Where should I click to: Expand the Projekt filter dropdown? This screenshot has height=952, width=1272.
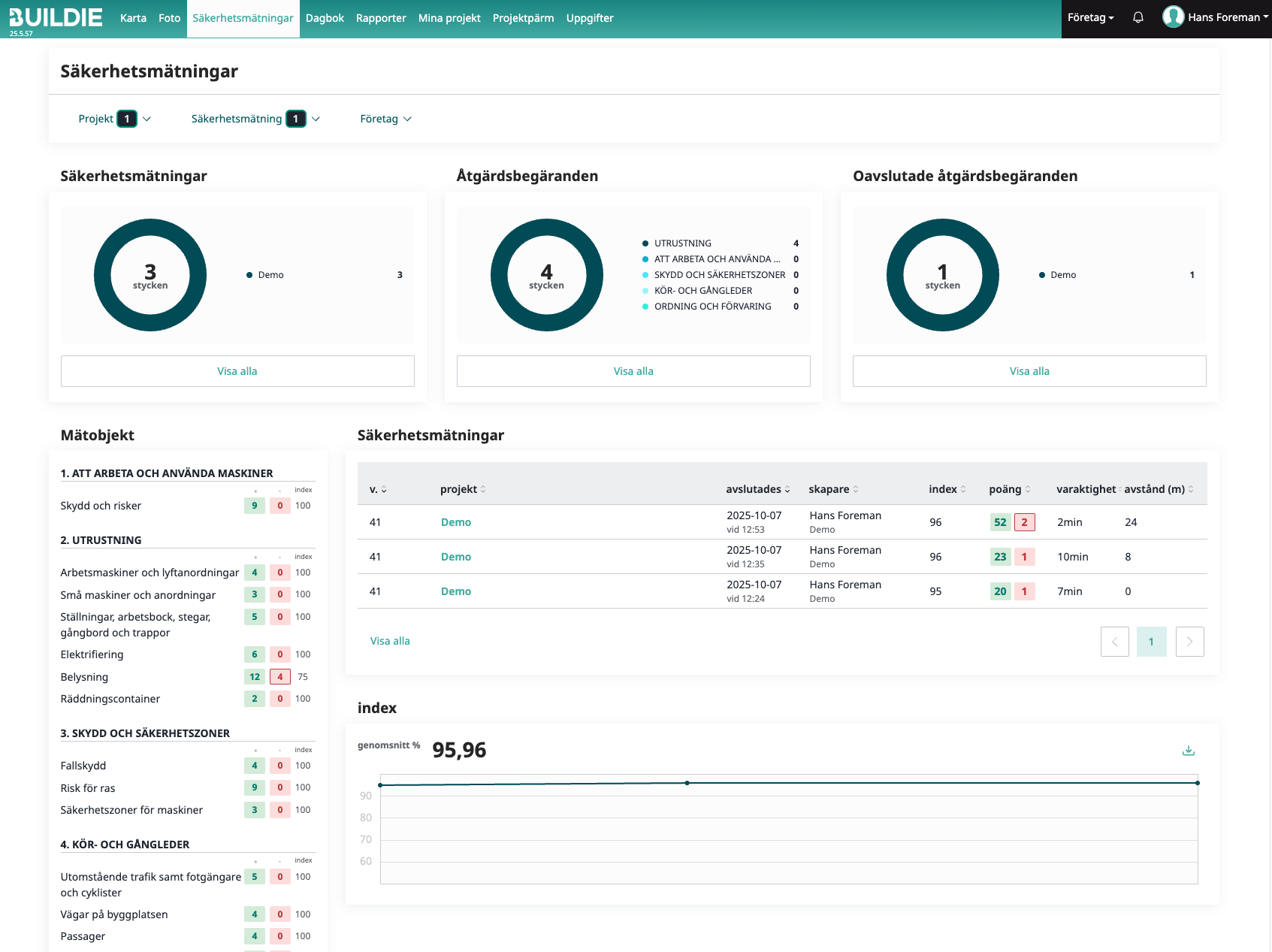(114, 119)
